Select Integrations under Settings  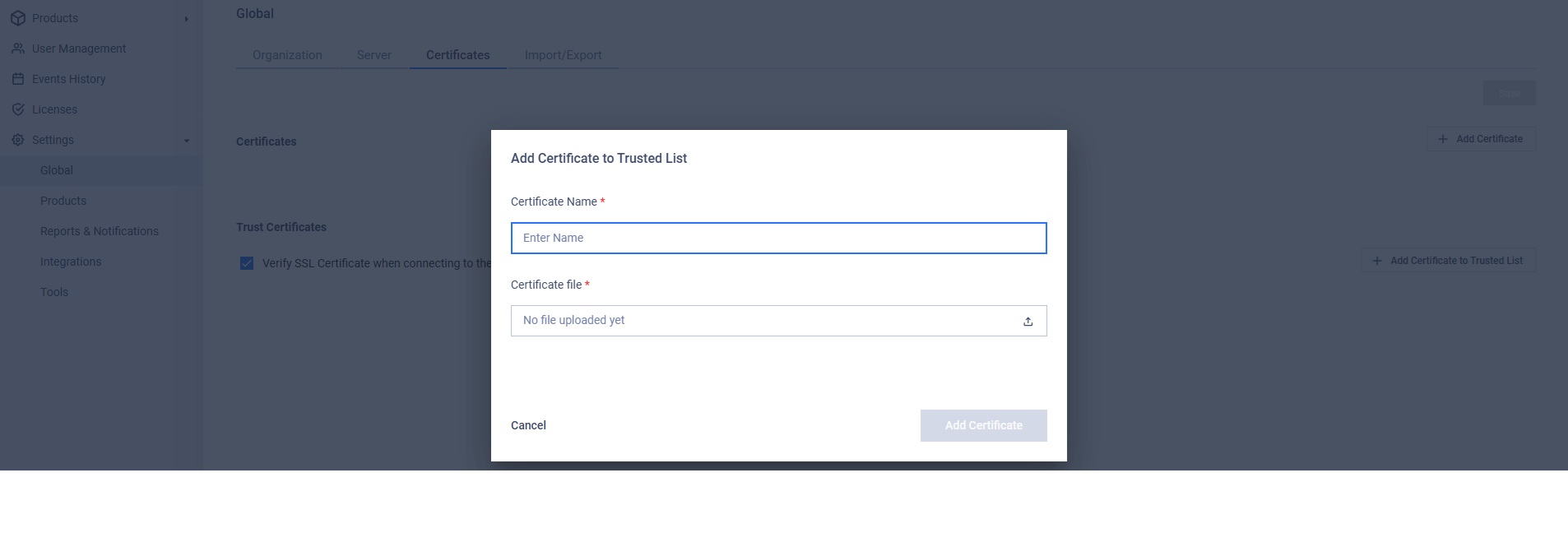click(x=71, y=262)
